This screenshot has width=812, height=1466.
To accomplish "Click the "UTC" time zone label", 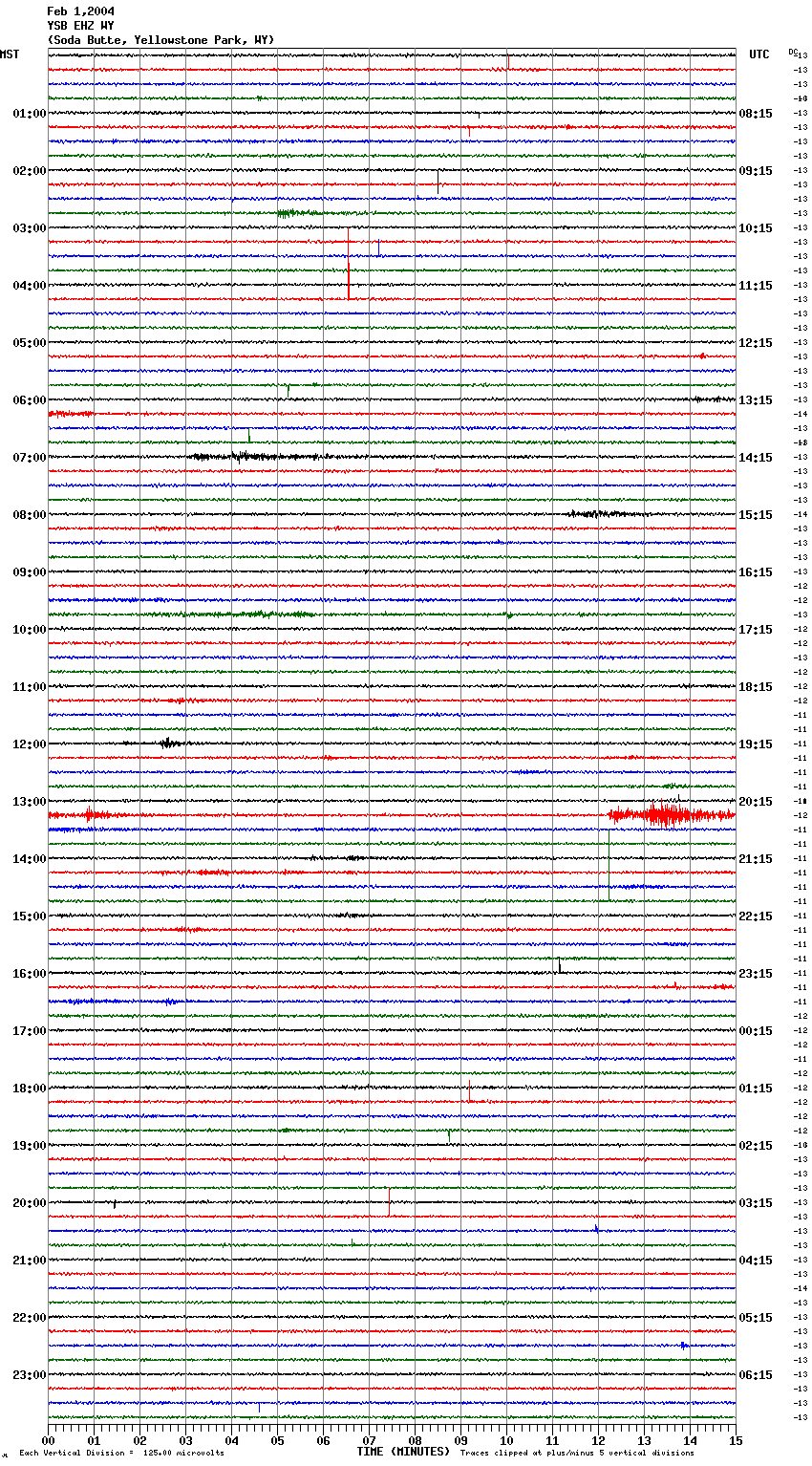I will click(759, 54).
